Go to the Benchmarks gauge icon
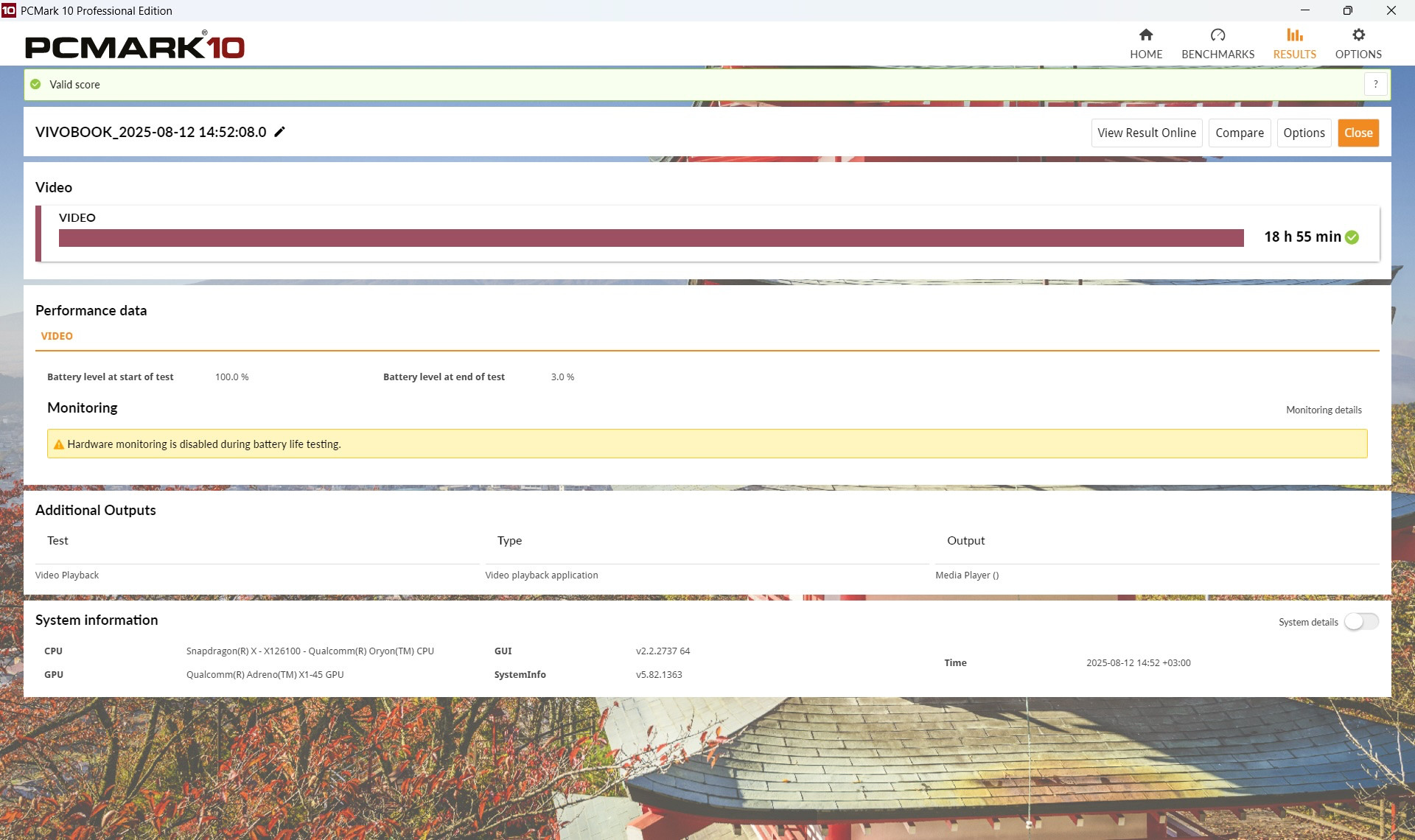Image resolution: width=1415 pixels, height=840 pixels. (1217, 35)
